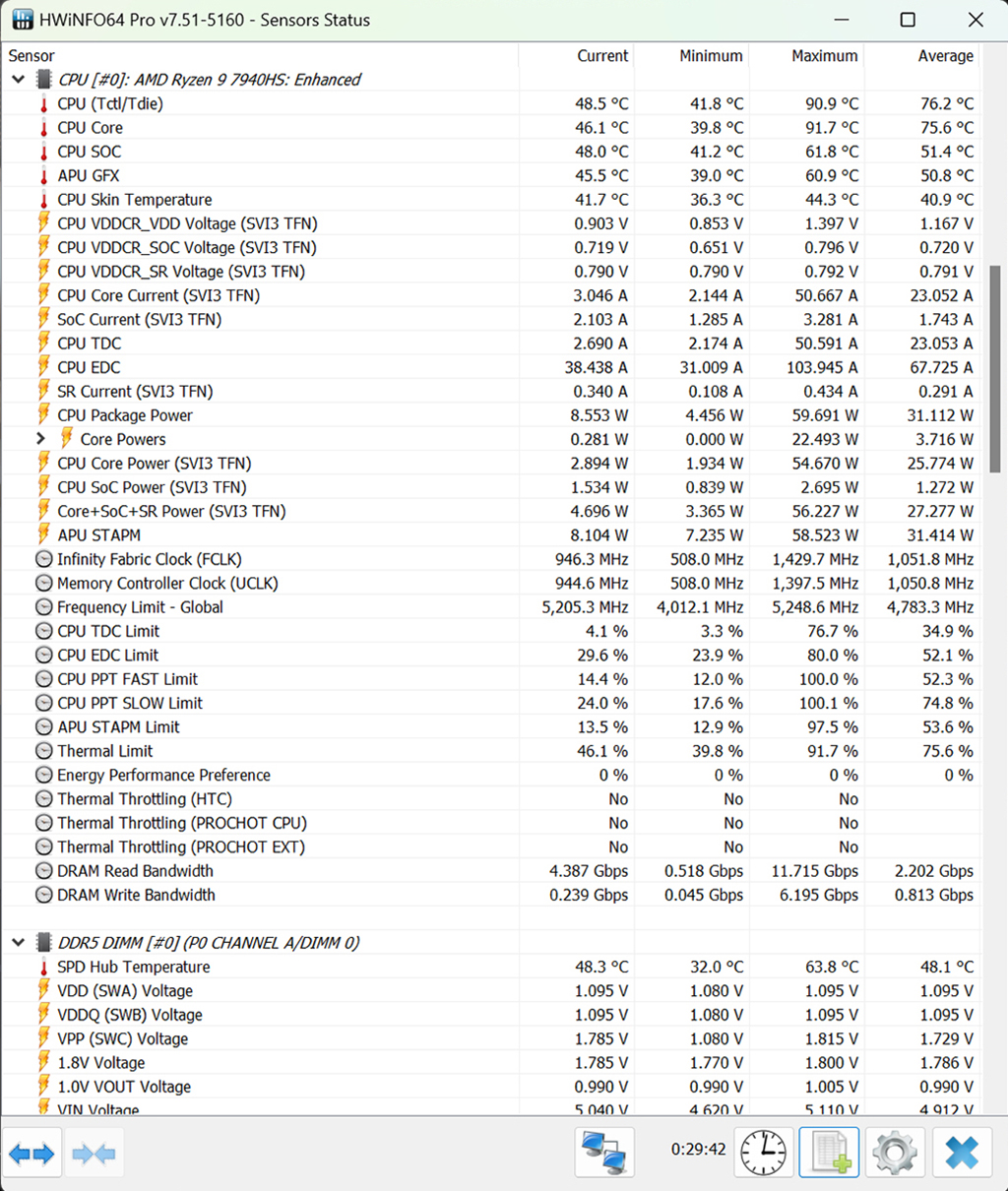
Task: Click the chip icon of DDR5 DIMM group
Action: [43, 943]
